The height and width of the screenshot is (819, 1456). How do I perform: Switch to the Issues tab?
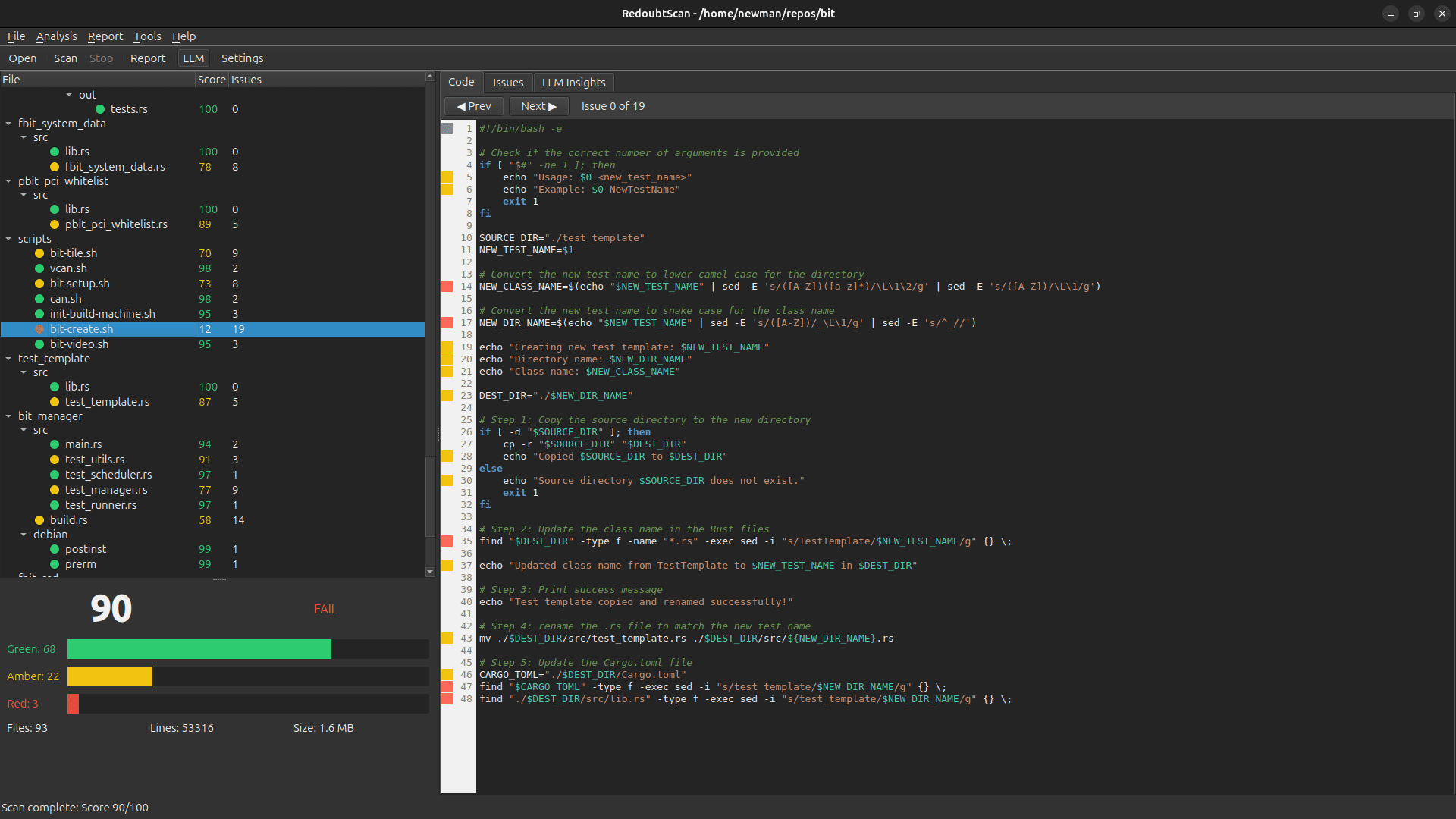click(x=508, y=83)
